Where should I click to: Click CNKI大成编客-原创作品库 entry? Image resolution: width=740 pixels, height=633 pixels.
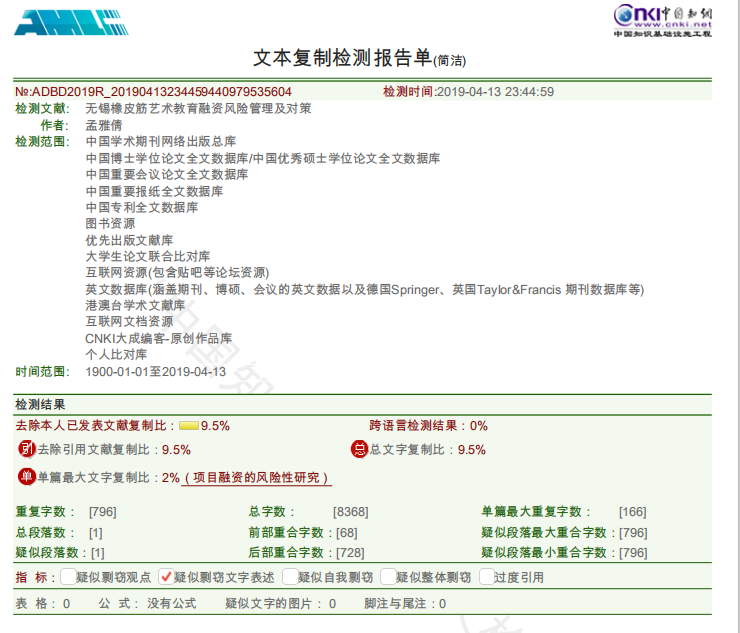(x=159, y=338)
